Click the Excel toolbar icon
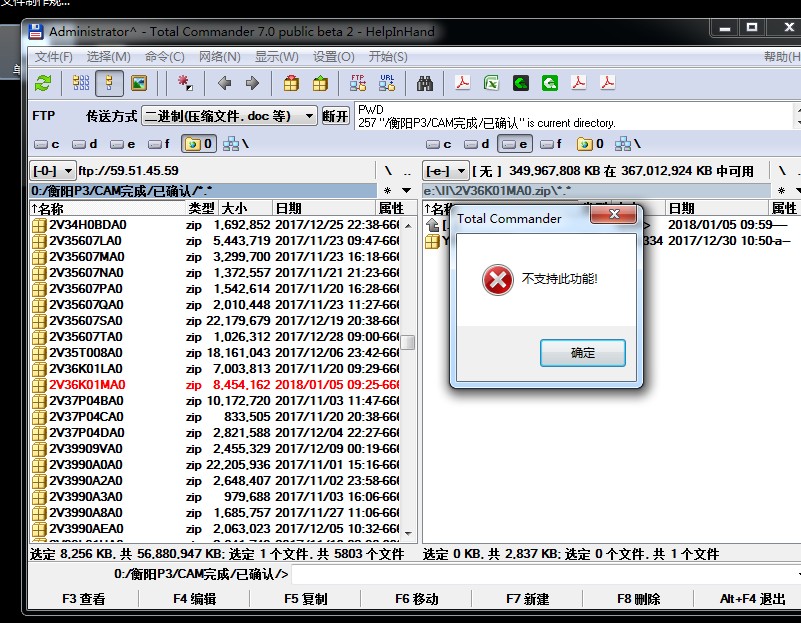This screenshot has height=623, width=801. coord(491,83)
